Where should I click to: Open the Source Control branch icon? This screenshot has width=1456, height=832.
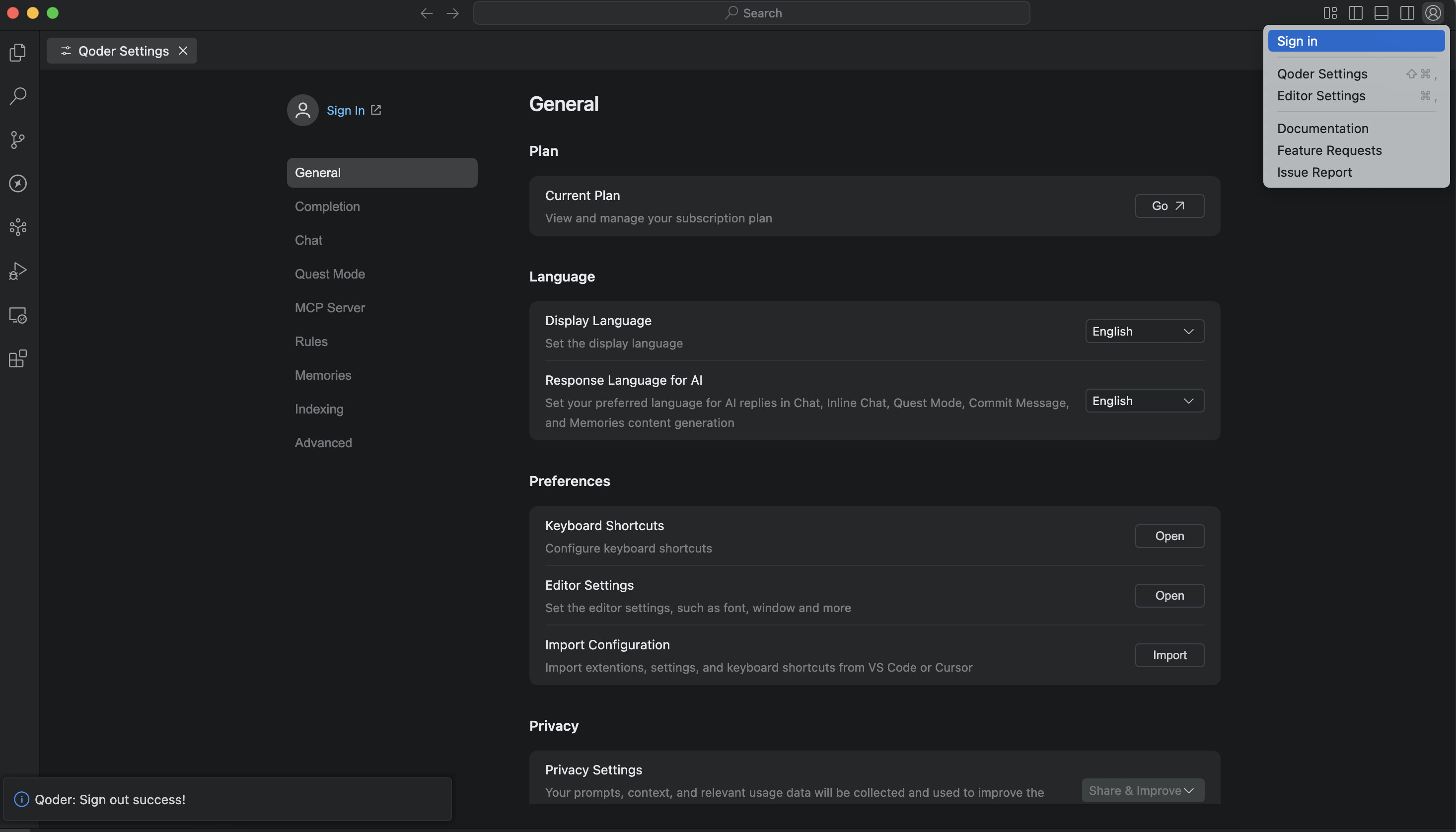tap(18, 139)
